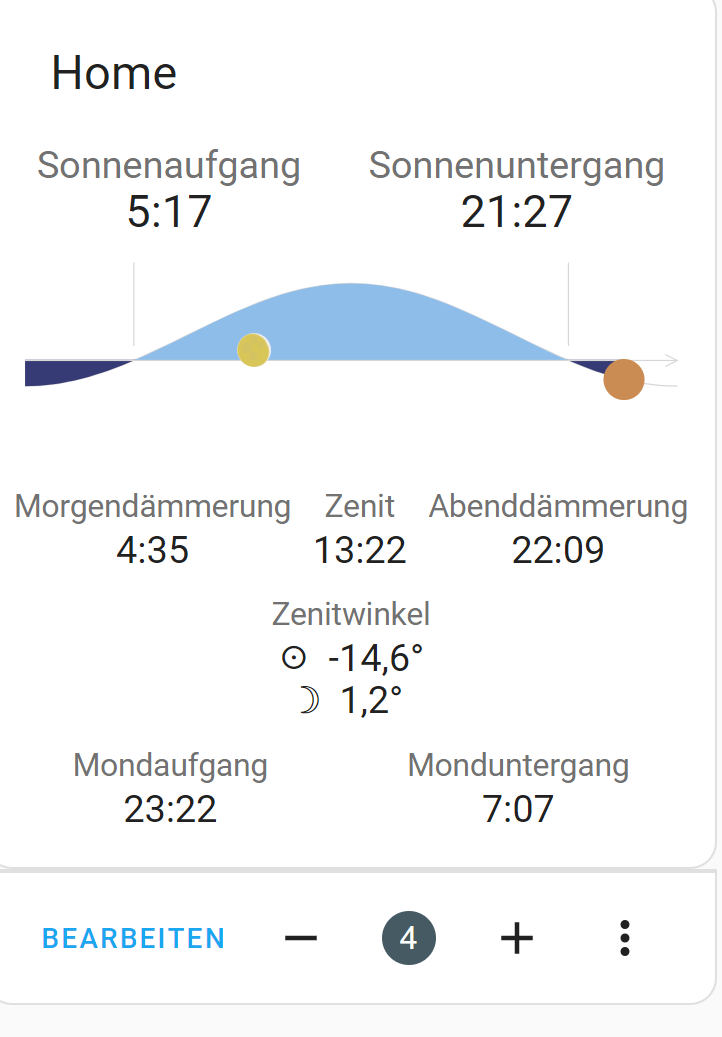Click the Zenitwinkel label
This screenshot has width=722, height=1037.
351,614
